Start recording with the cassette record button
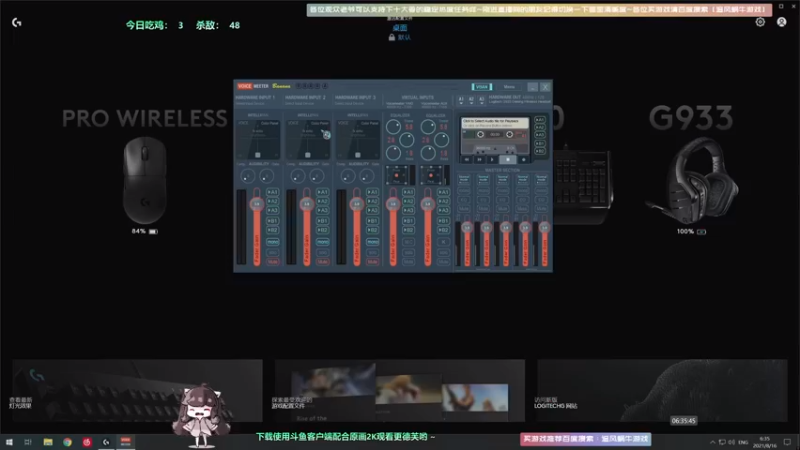 (522, 160)
